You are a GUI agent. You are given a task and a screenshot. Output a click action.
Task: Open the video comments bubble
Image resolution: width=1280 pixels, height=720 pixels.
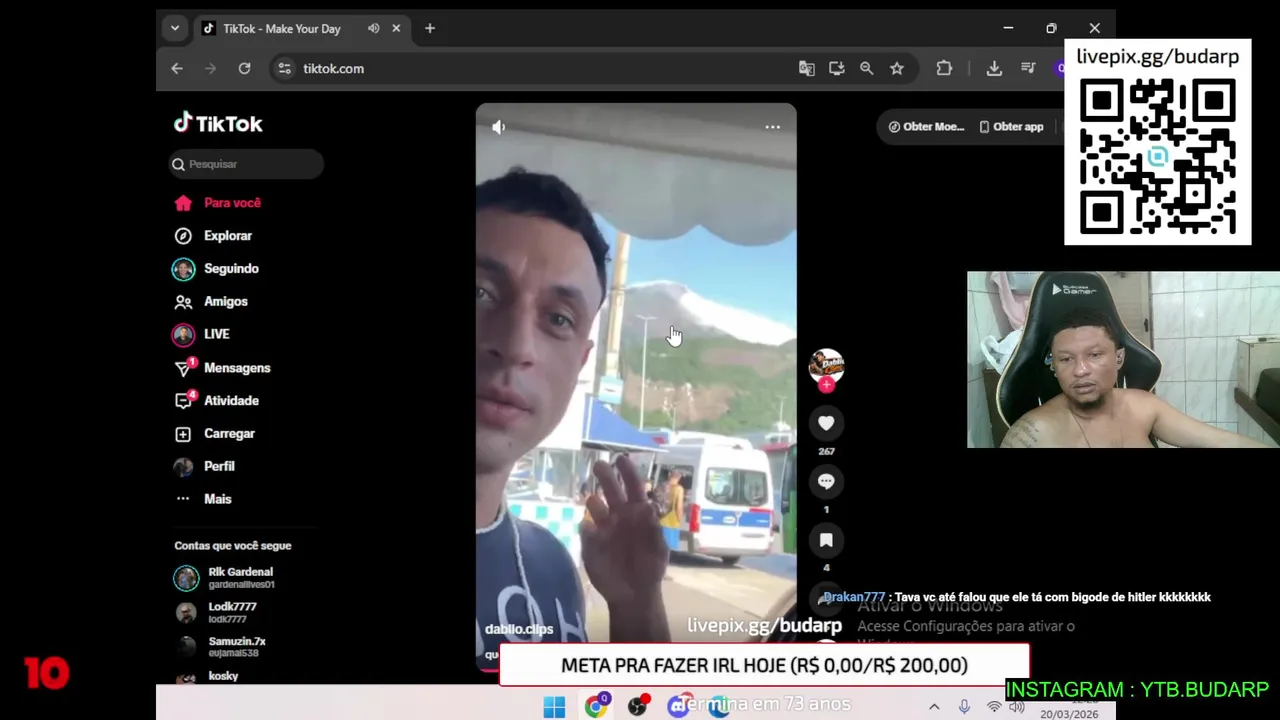[826, 482]
